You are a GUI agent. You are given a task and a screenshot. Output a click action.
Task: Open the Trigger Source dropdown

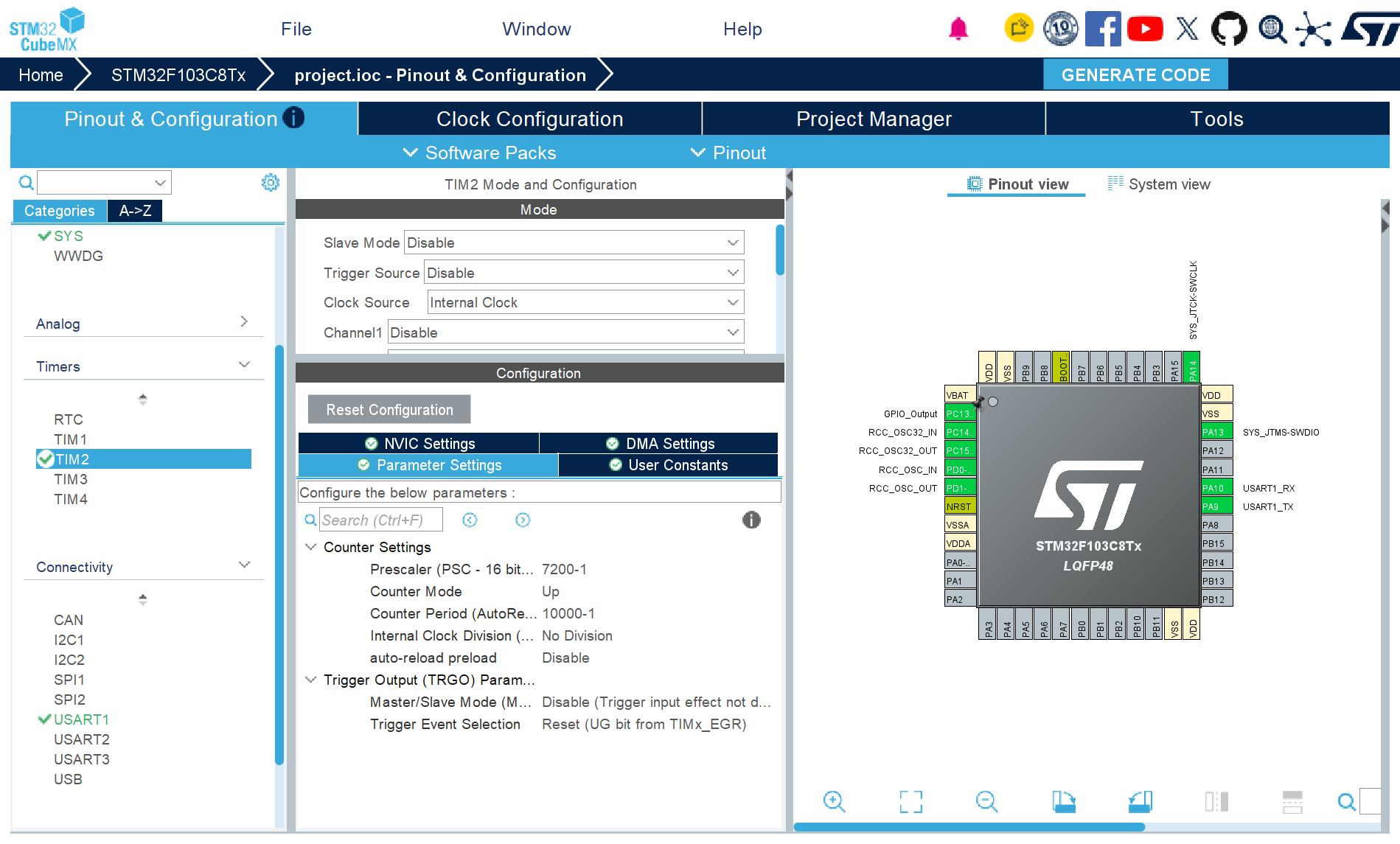[584, 273]
